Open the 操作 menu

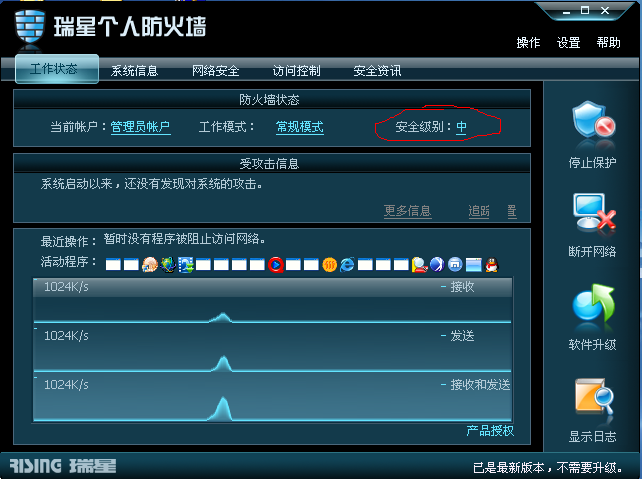(528, 43)
